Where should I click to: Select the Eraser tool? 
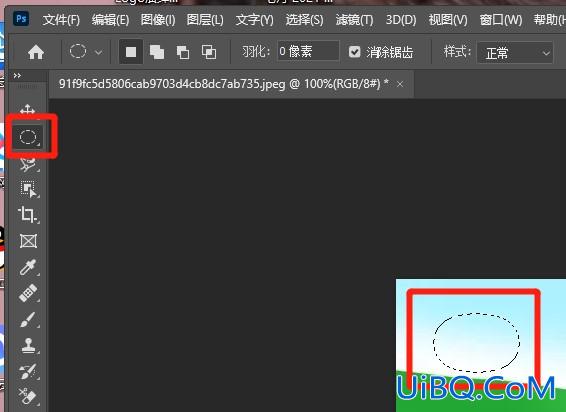click(x=28, y=396)
